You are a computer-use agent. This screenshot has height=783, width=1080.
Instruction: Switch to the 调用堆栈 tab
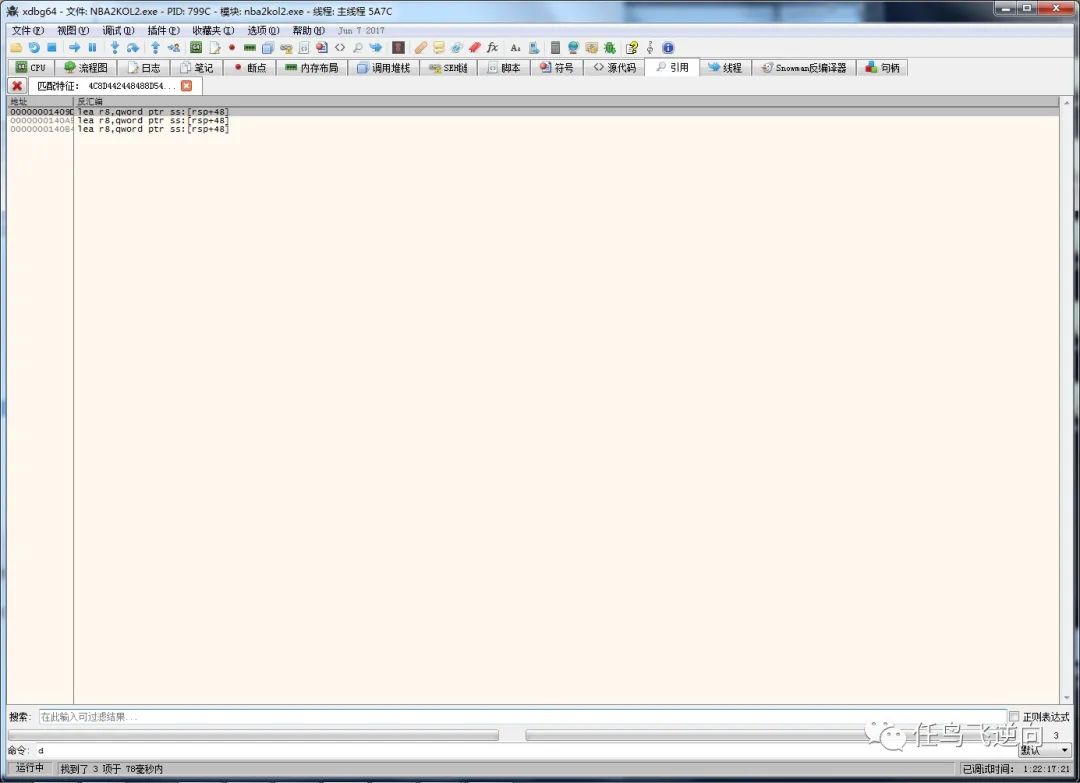pos(384,67)
